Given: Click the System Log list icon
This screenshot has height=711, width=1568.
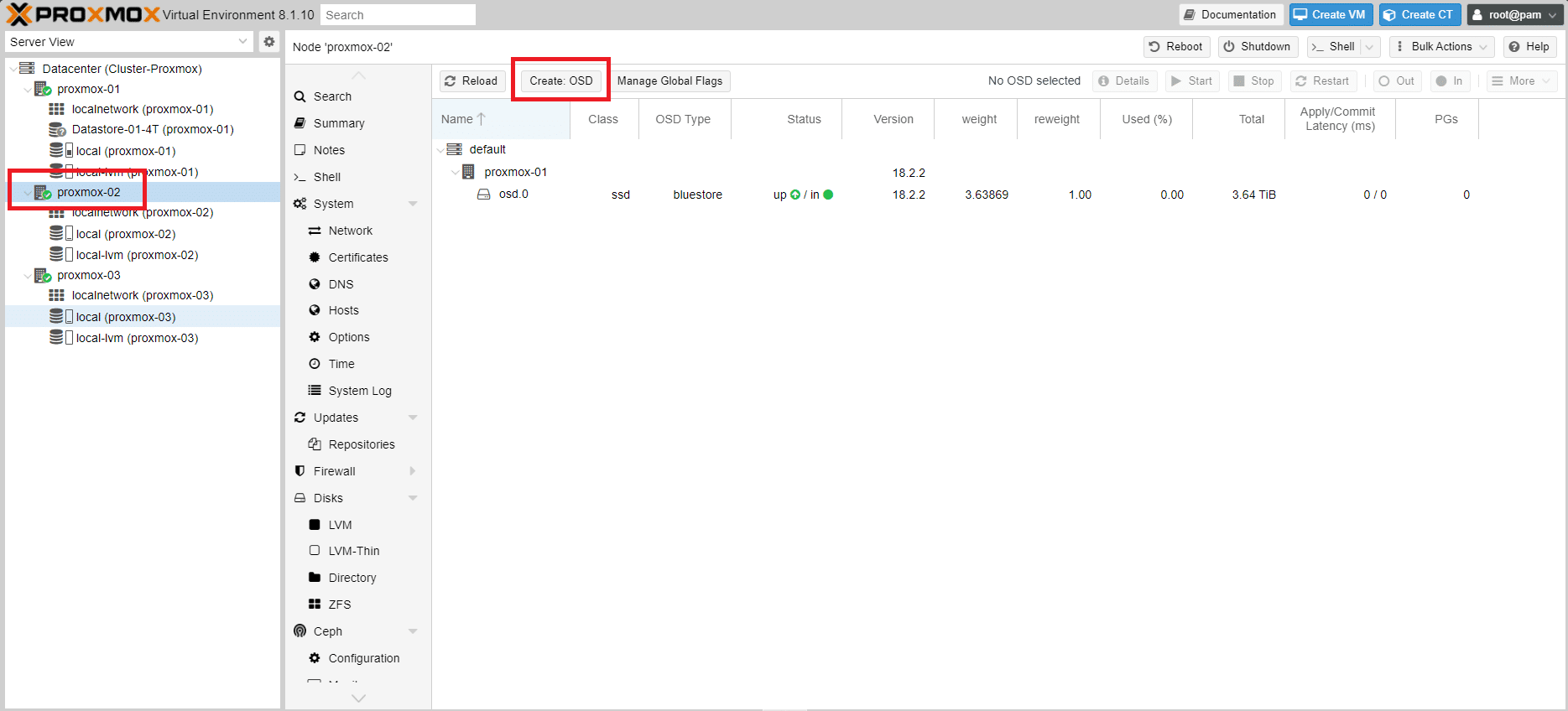Looking at the screenshot, I should click(x=315, y=391).
